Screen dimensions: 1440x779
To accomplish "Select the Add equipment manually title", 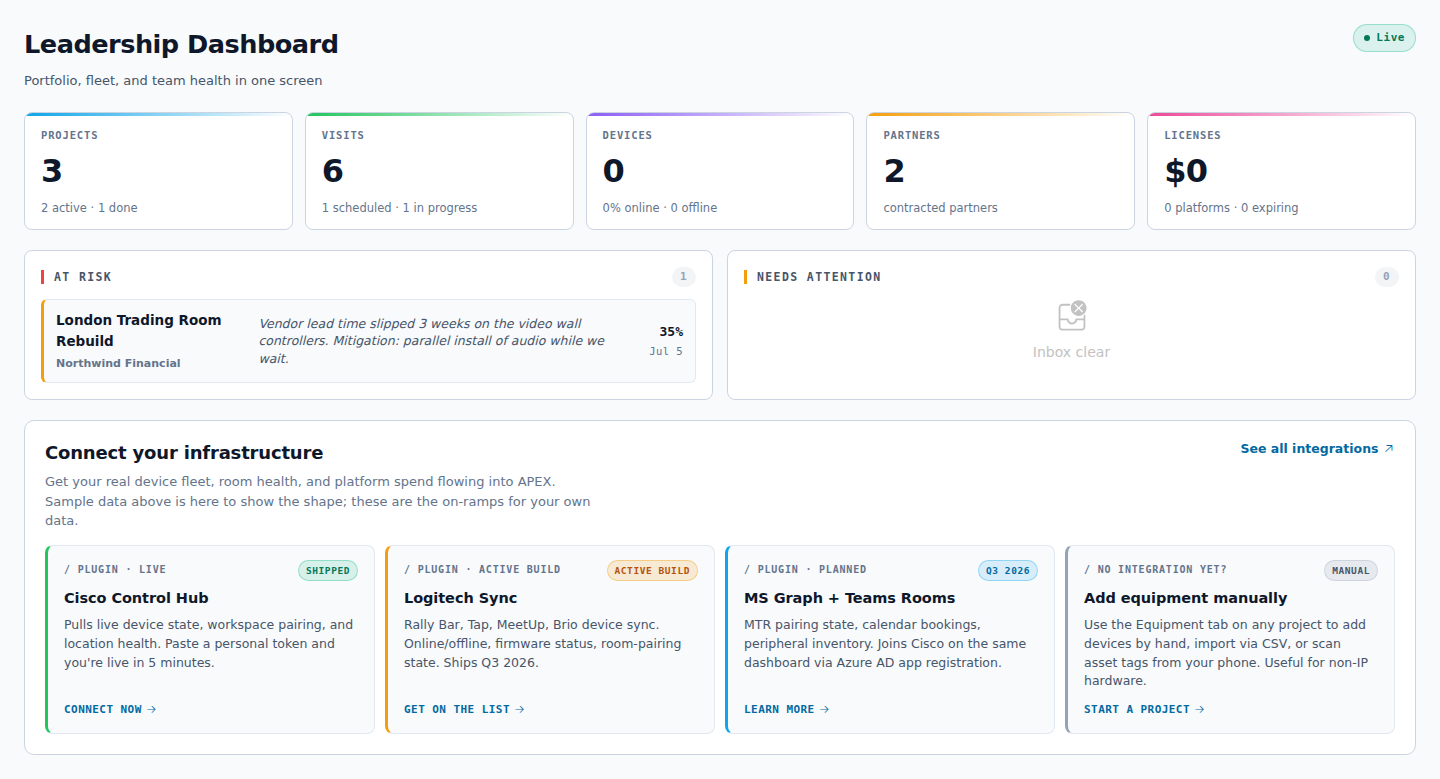I will [x=1185, y=598].
